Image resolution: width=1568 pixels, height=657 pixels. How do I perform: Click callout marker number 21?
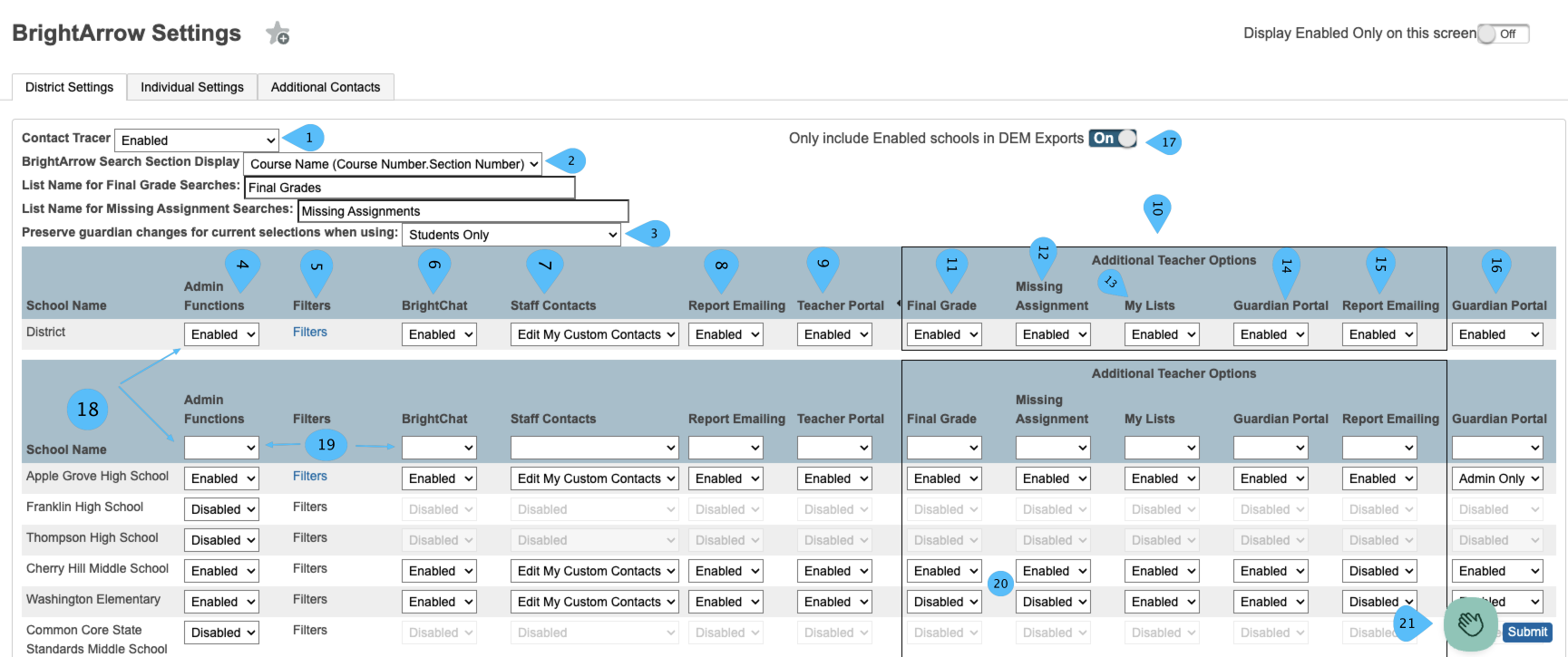pos(1411,623)
